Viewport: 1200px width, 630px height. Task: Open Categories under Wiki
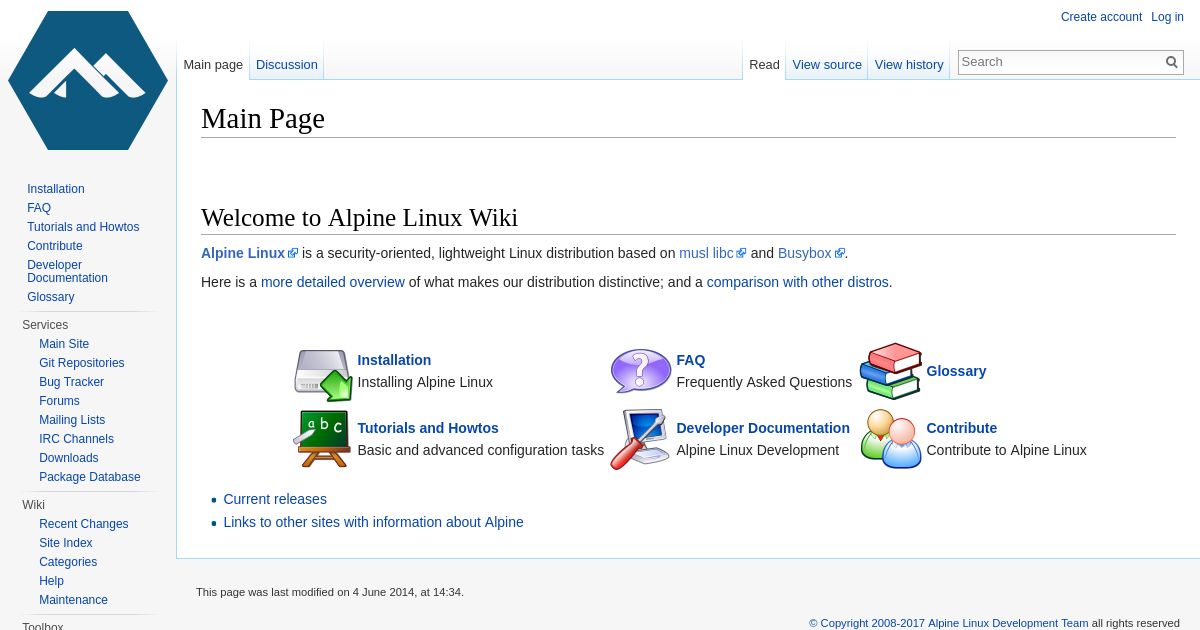point(68,562)
